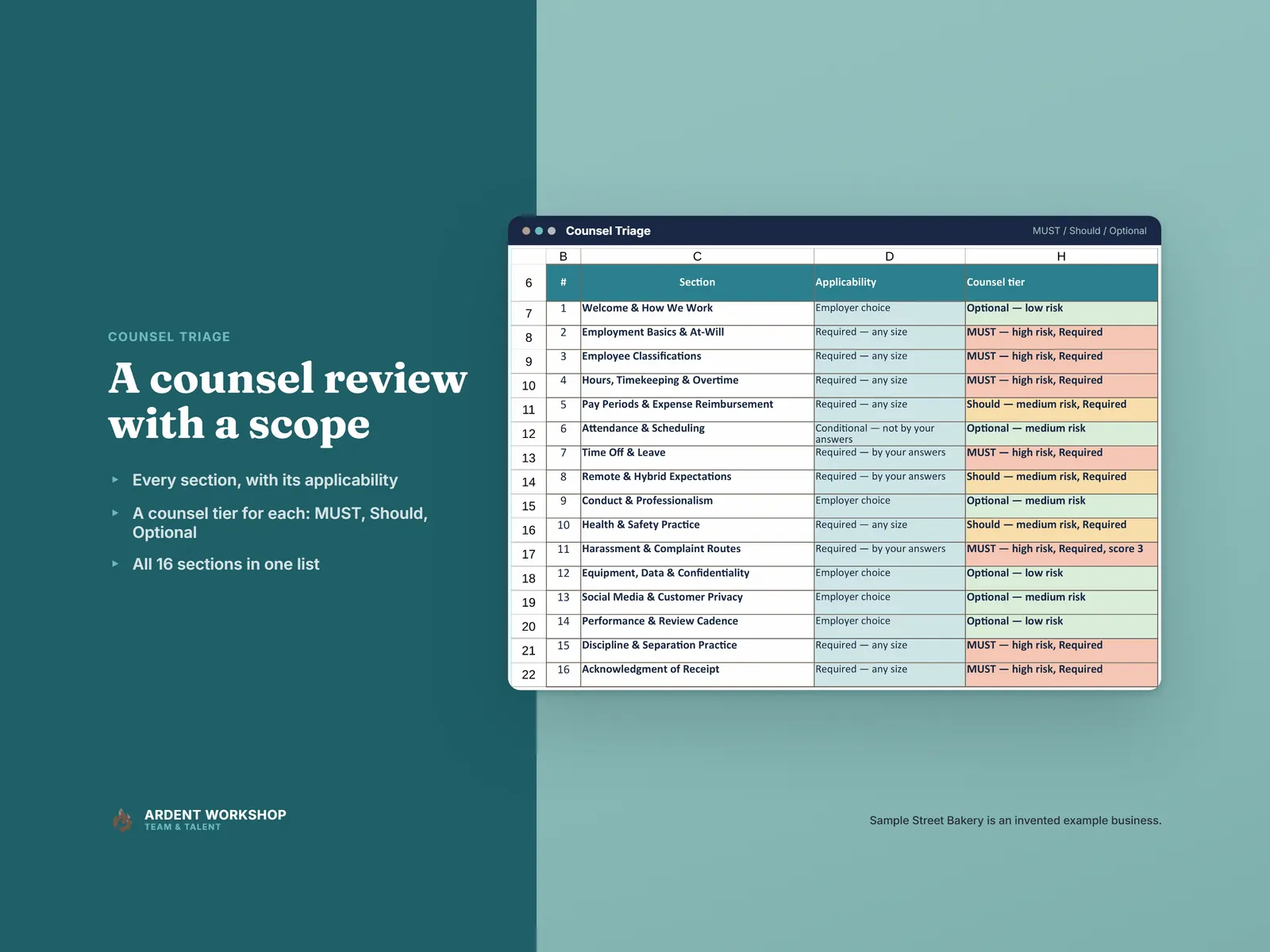Select the "Equipment, Data & Confidentiality" cell
Viewport: 1270px width, 952px height.
697,578
